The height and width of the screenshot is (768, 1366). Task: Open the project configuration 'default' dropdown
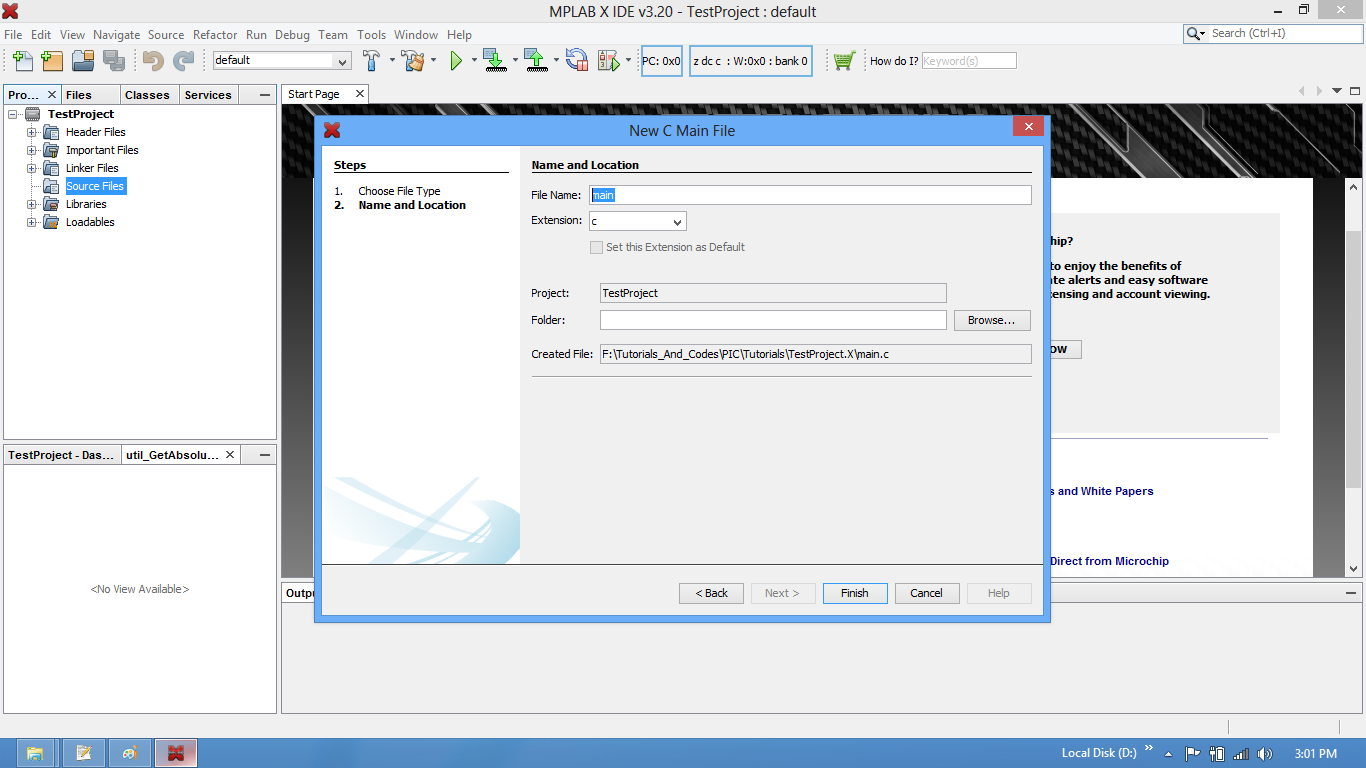coord(343,61)
